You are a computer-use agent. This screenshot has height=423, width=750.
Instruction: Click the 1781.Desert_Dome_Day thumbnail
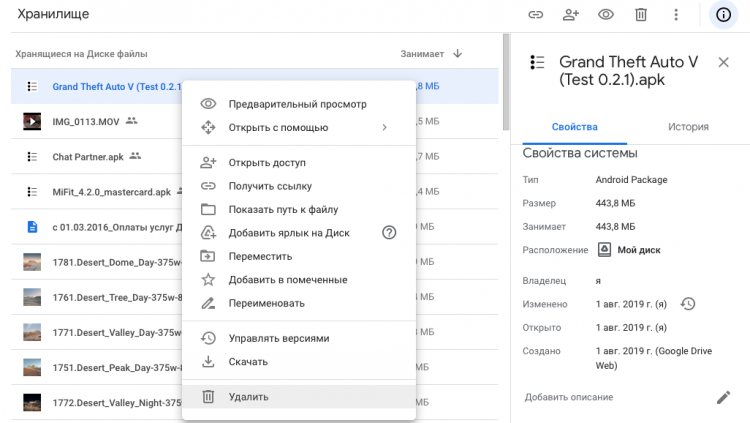(x=32, y=262)
